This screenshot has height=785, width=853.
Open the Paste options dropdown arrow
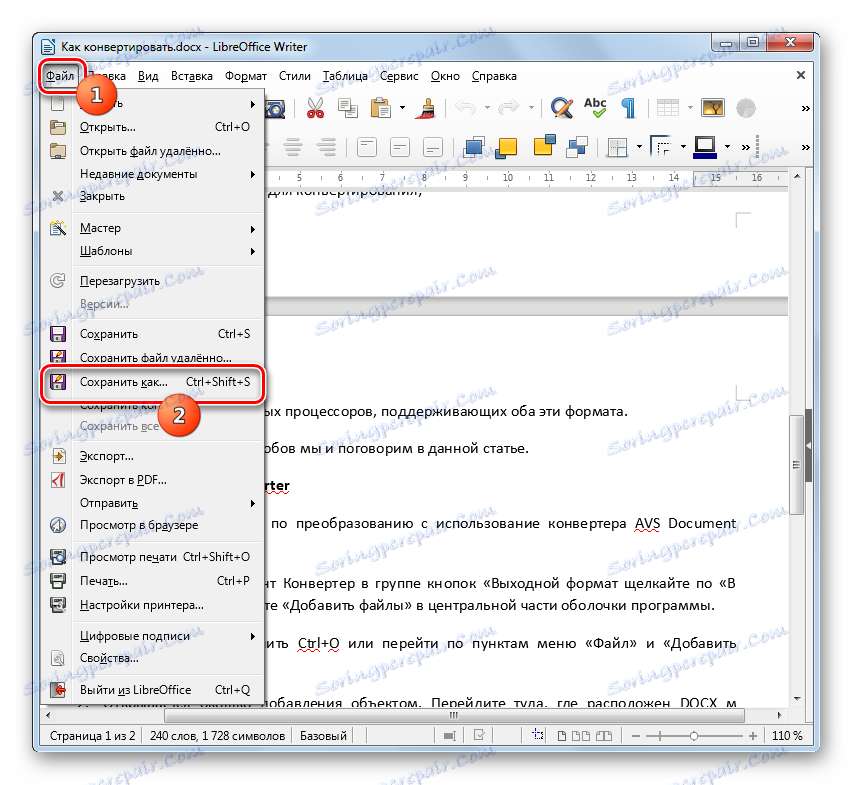click(x=403, y=108)
